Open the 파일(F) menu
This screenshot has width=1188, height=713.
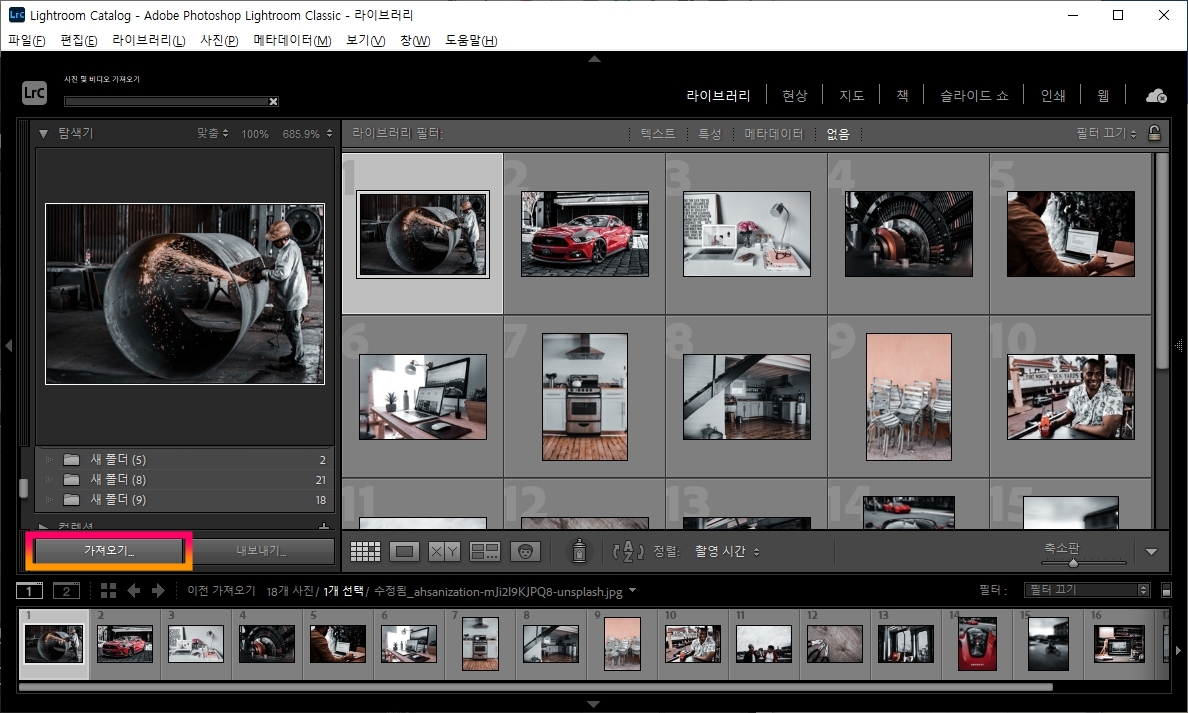[27, 40]
